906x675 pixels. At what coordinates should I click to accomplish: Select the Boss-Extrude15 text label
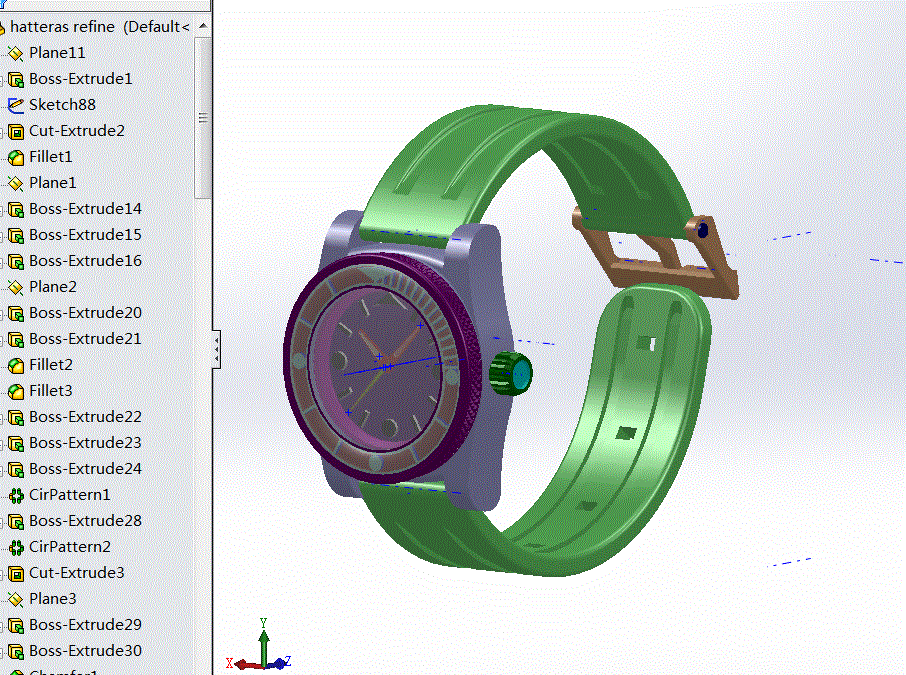85,235
